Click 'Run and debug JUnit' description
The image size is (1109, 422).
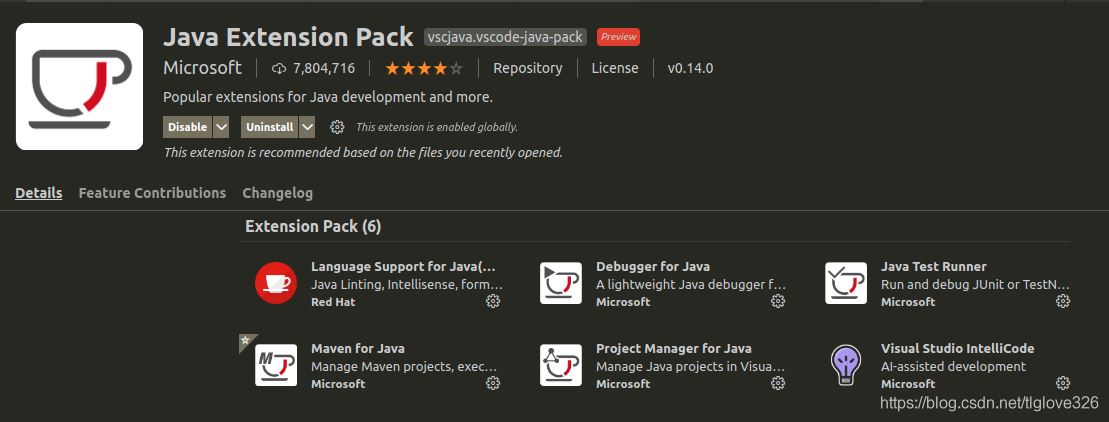(x=975, y=284)
